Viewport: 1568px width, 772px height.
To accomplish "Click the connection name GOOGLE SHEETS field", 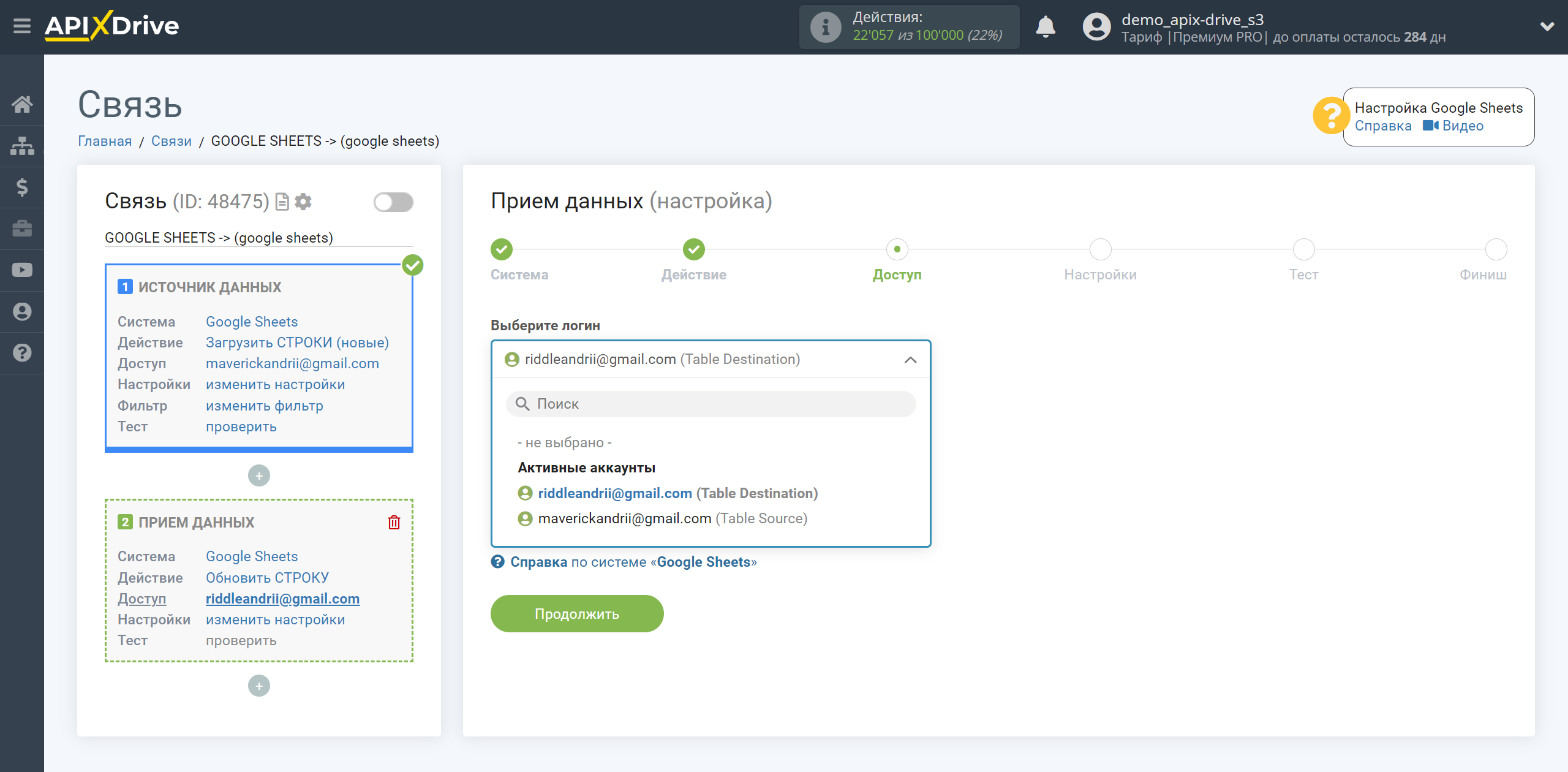I will point(258,238).
